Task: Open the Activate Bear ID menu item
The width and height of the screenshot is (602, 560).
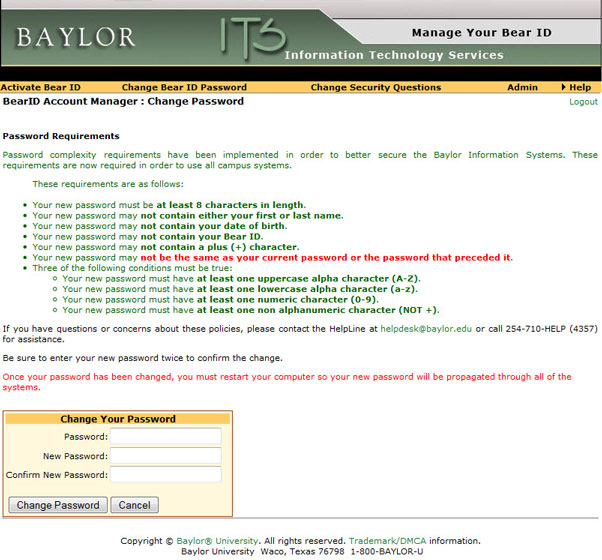Action: (x=40, y=88)
